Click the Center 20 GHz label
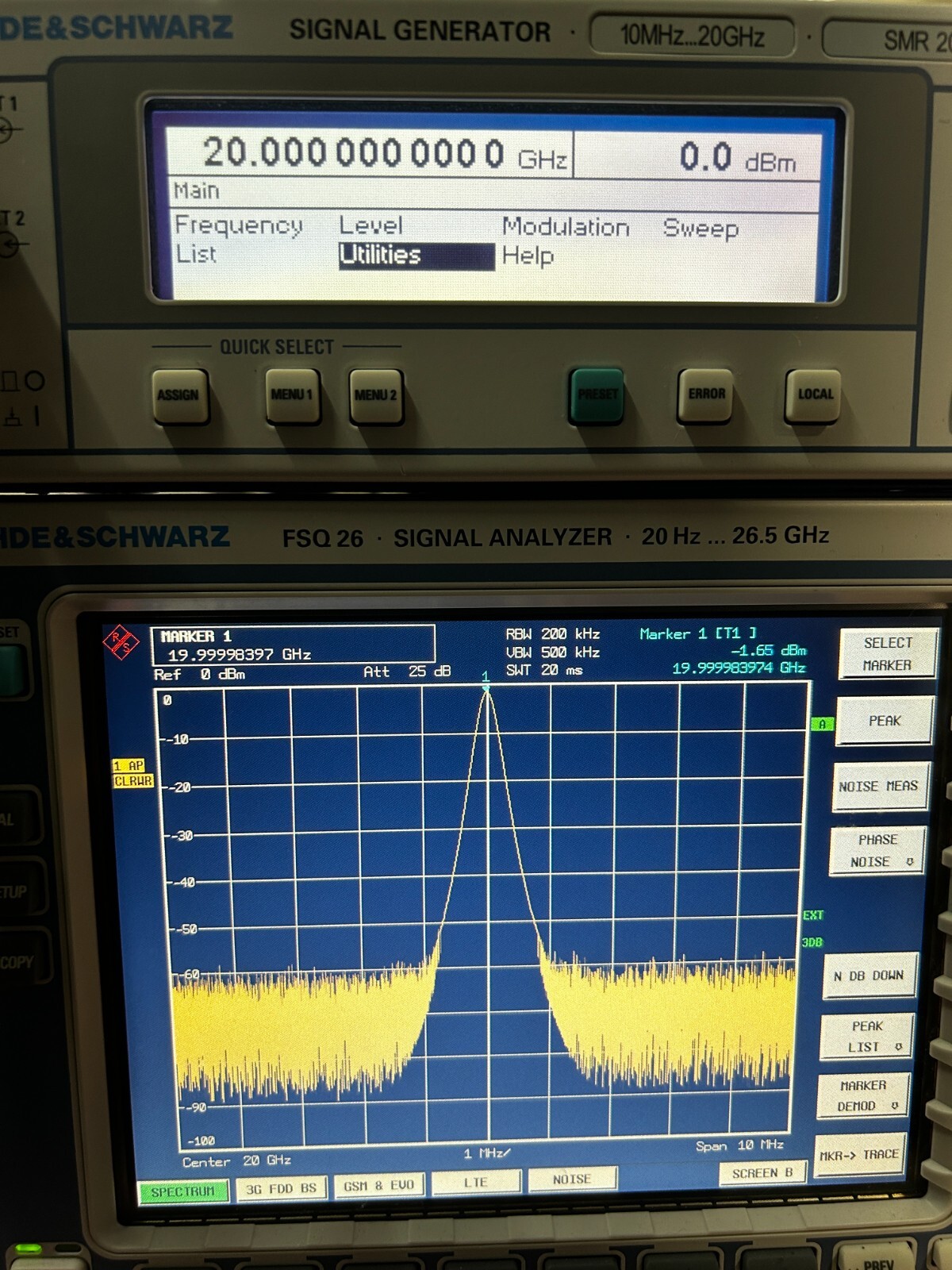The image size is (952, 1270). (x=236, y=1161)
